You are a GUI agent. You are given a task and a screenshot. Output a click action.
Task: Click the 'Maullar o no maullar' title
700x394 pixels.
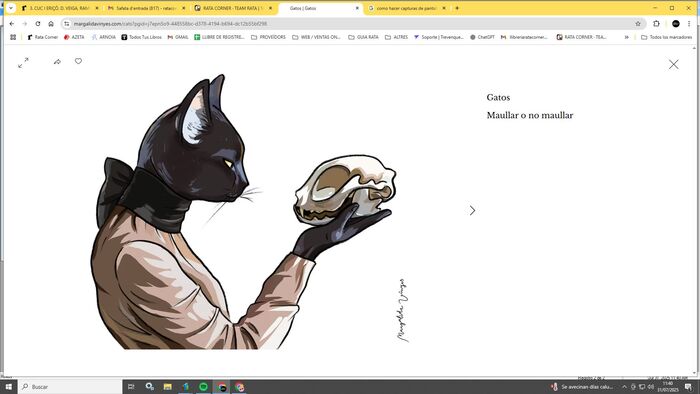pos(529,115)
